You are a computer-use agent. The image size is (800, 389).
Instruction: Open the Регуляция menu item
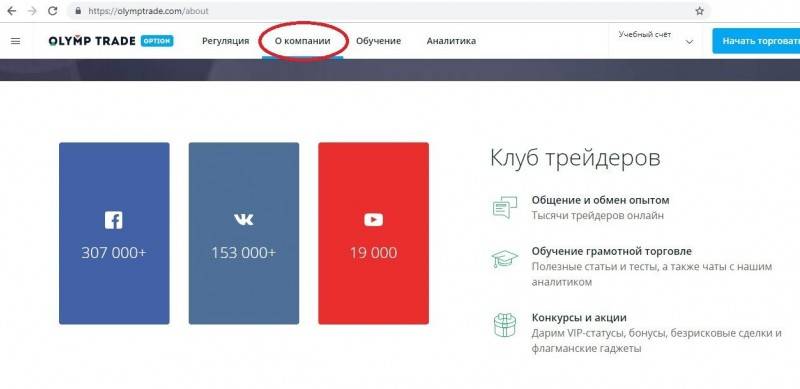point(226,41)
